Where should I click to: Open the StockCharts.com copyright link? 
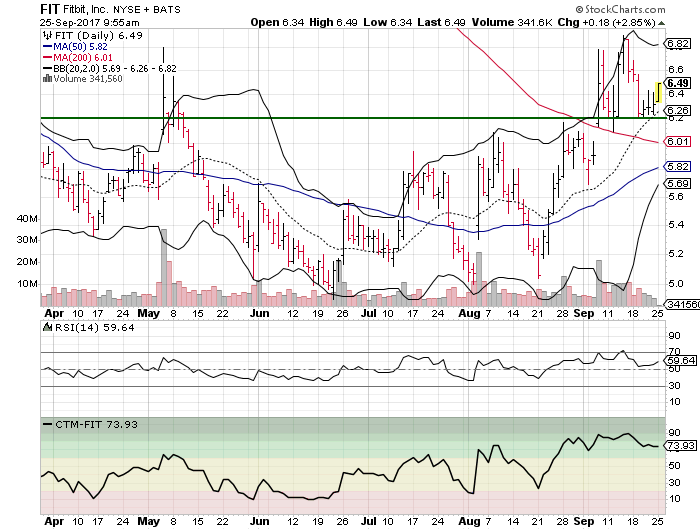click(621, 9)
